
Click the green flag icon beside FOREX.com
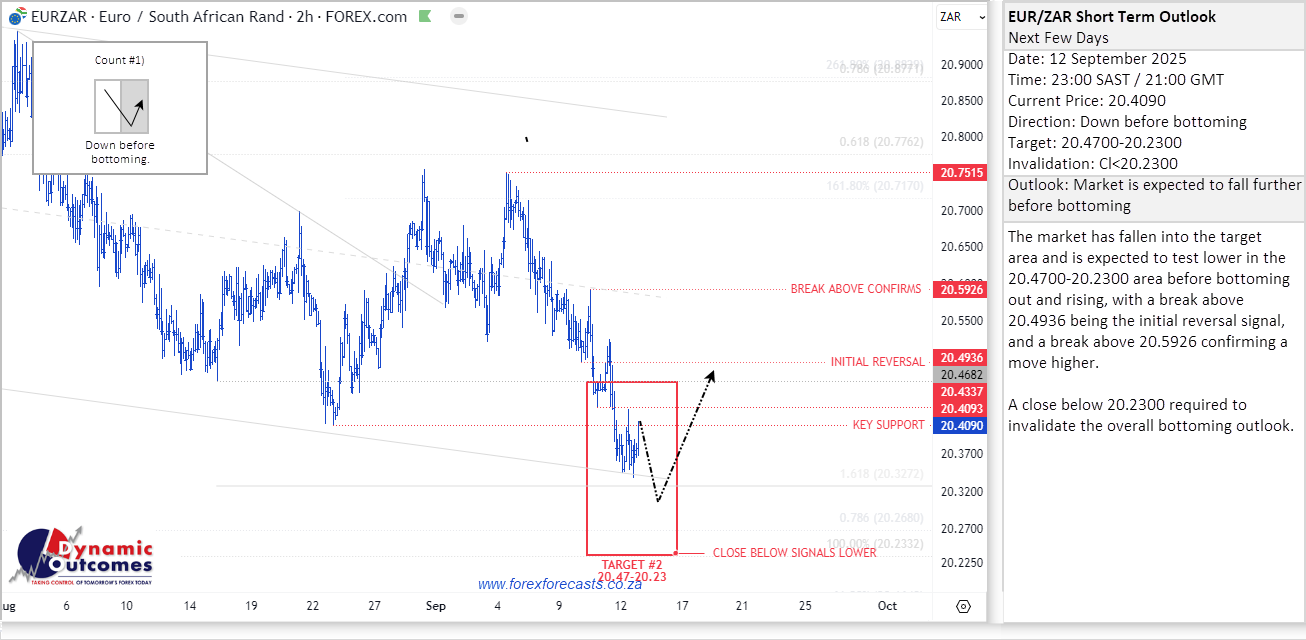pyautogui.click(x=425, y=17)
